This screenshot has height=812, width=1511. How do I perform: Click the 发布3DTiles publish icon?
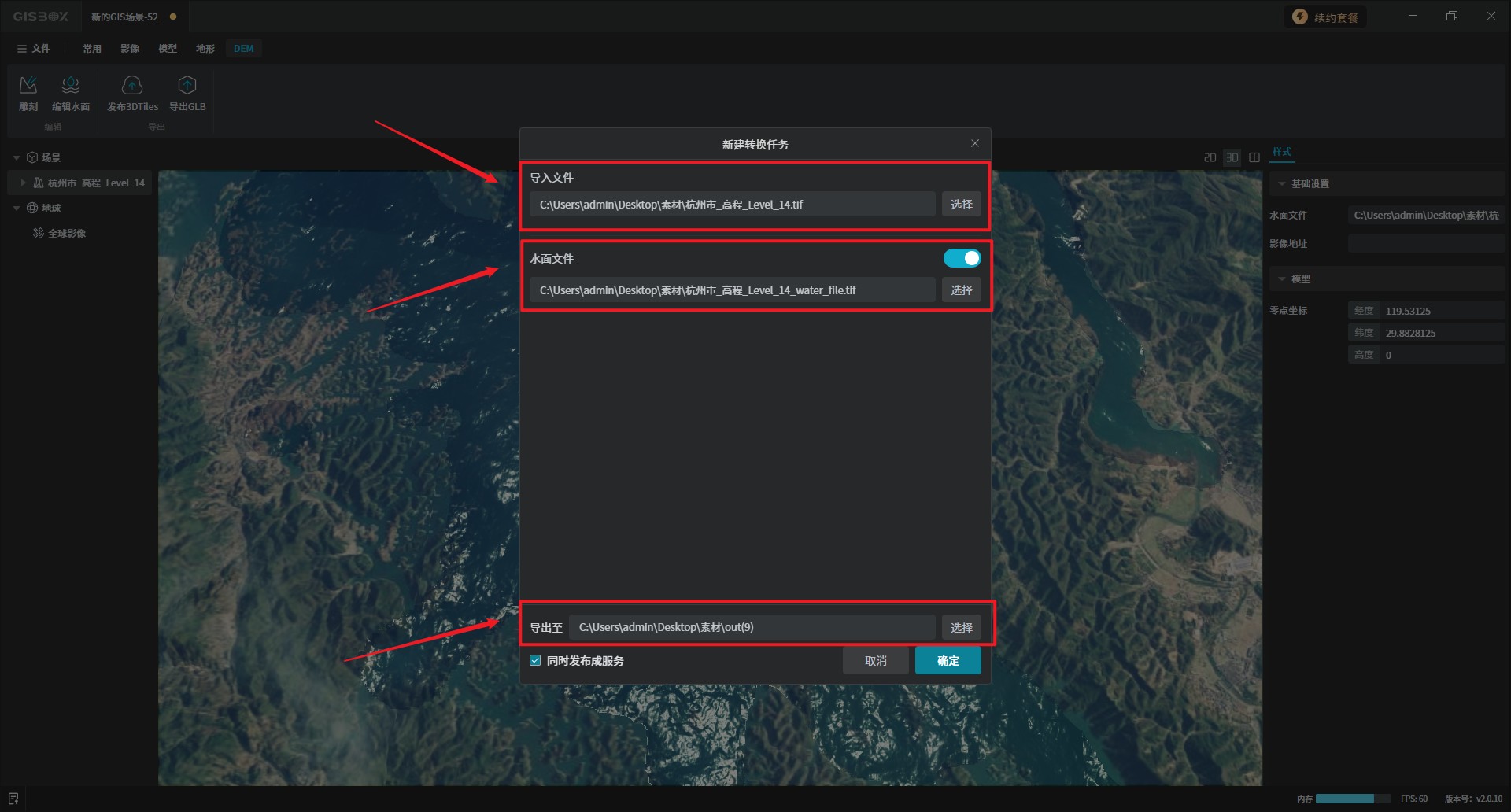point(132,85)
